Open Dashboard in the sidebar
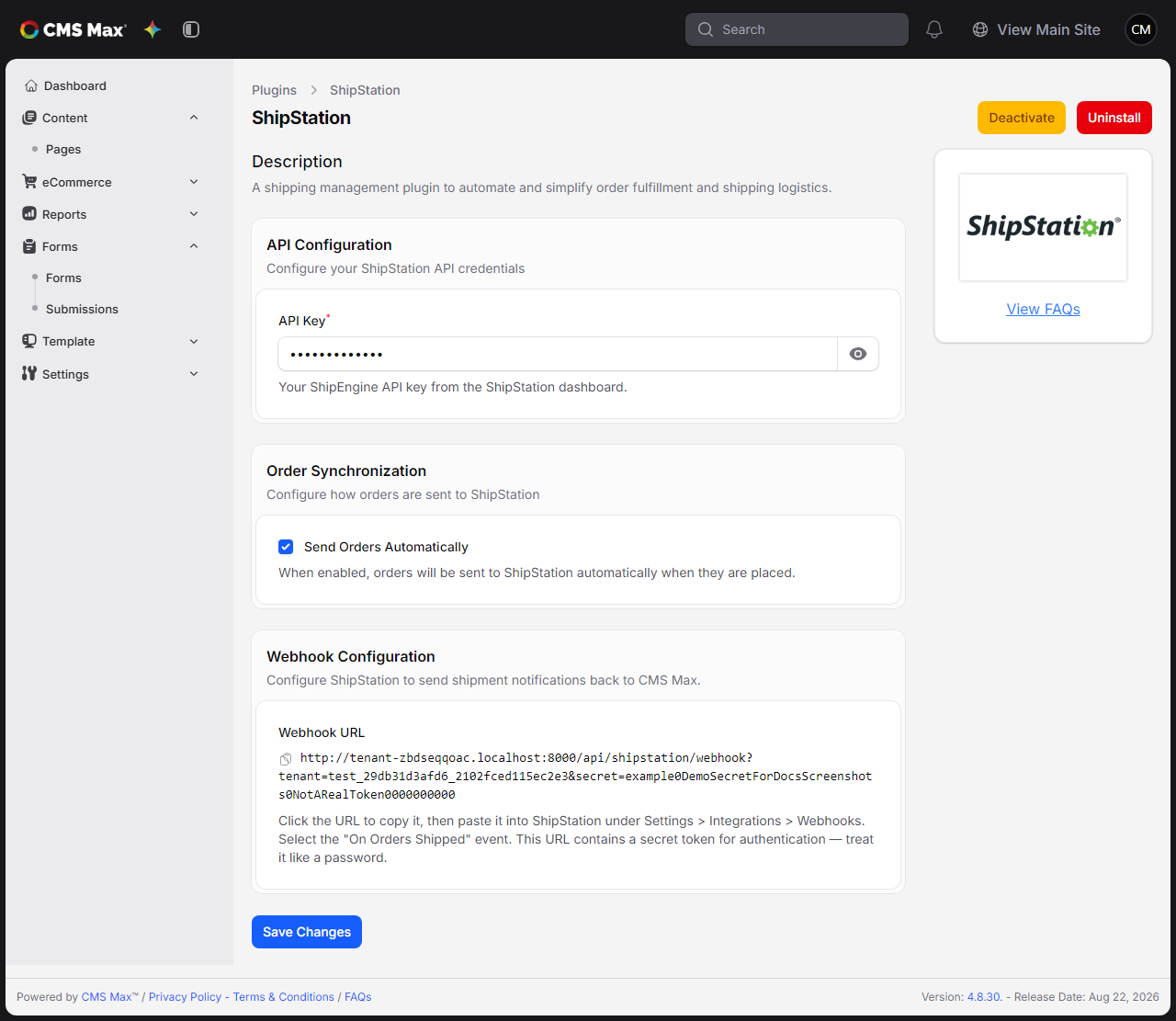 pyautogui.click(x=75, y=85)
